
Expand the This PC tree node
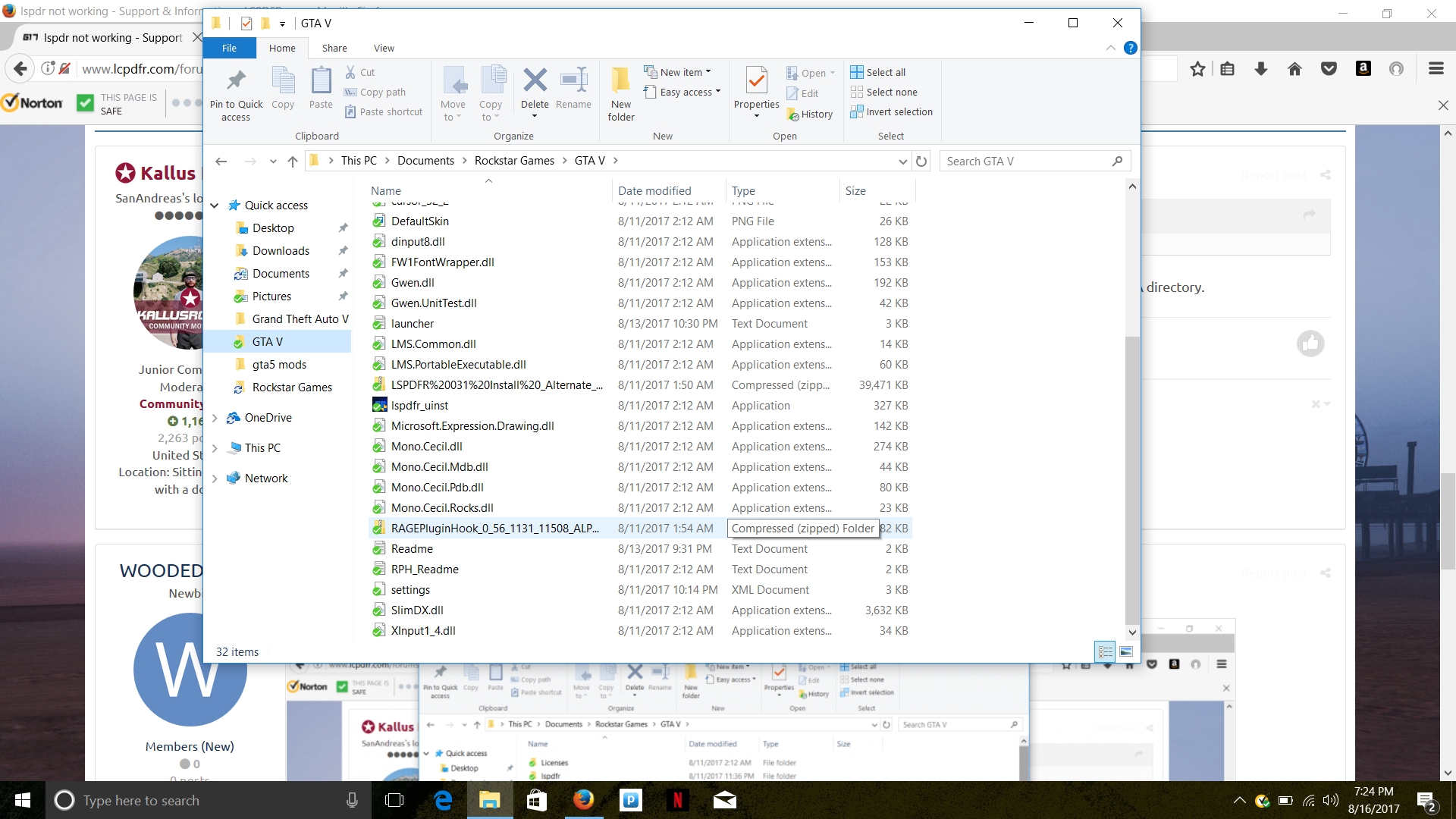215,448
